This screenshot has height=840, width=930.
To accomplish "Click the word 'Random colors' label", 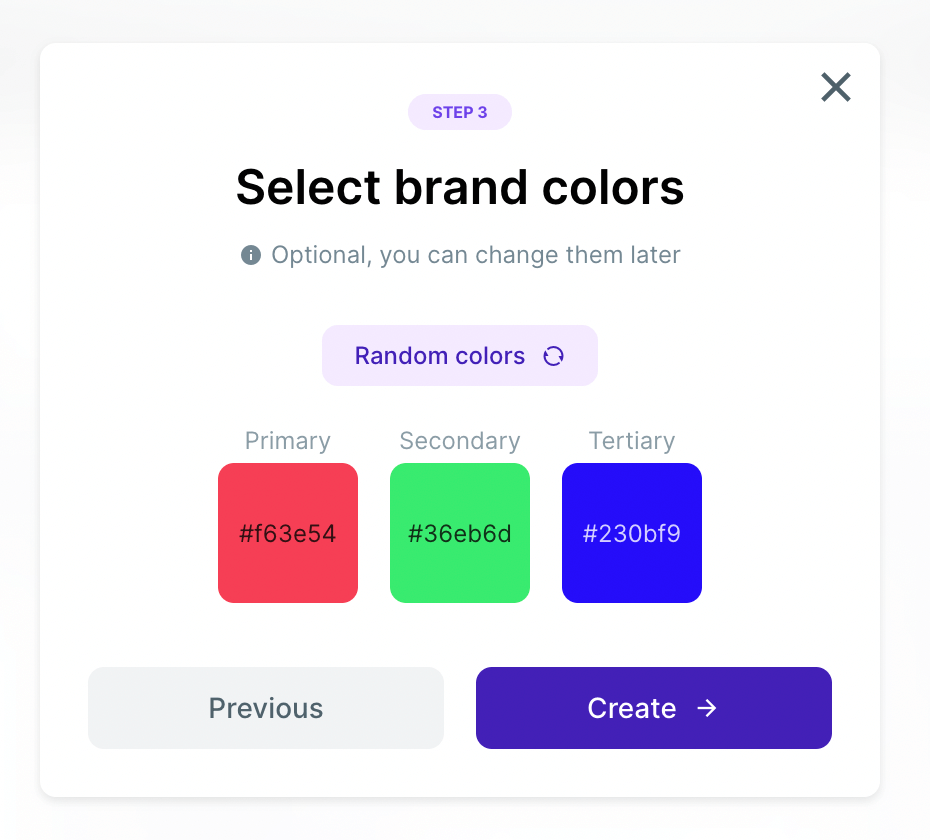I will pos(440,356).
